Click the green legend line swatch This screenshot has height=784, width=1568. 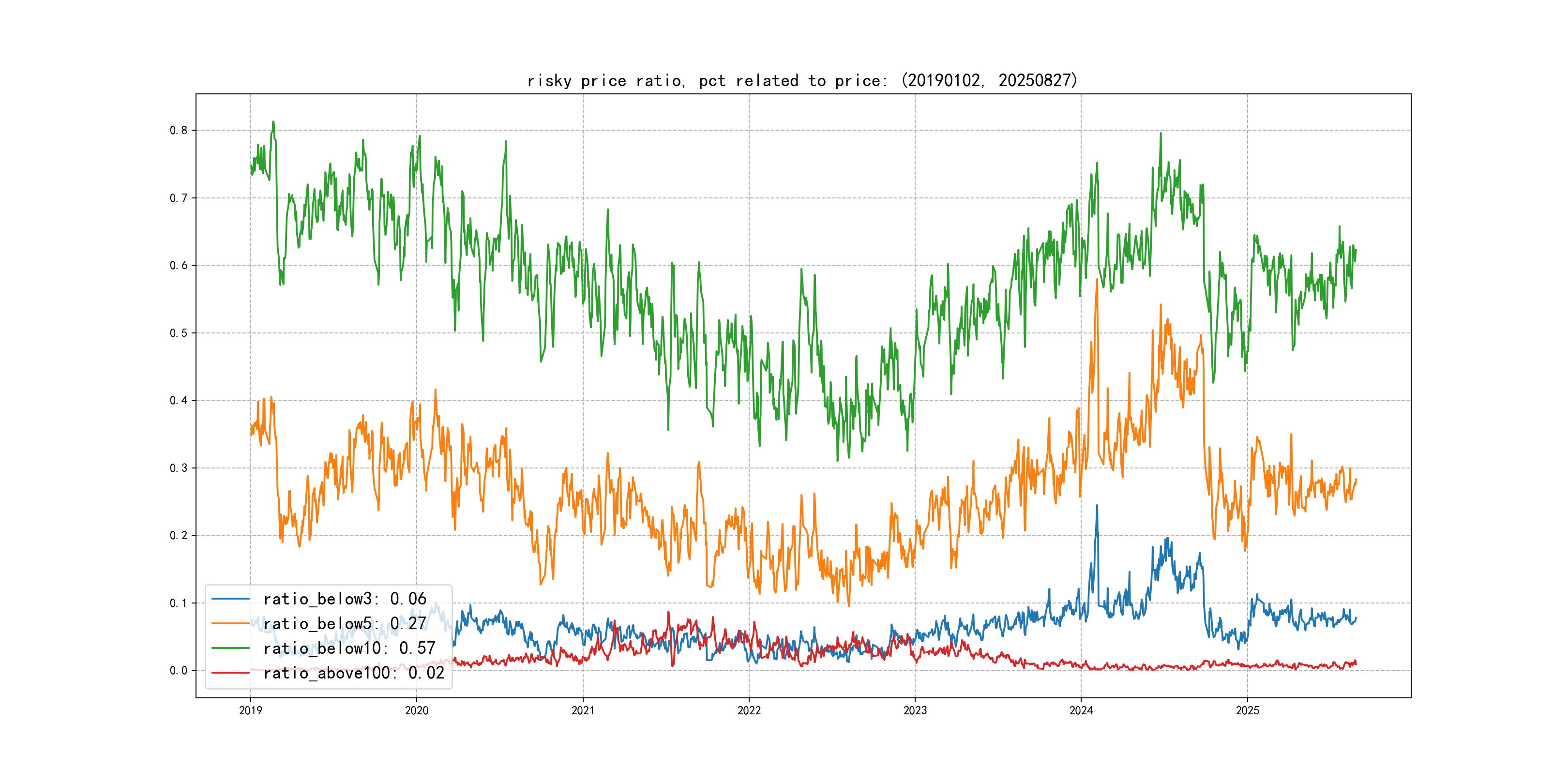(230, 648)
